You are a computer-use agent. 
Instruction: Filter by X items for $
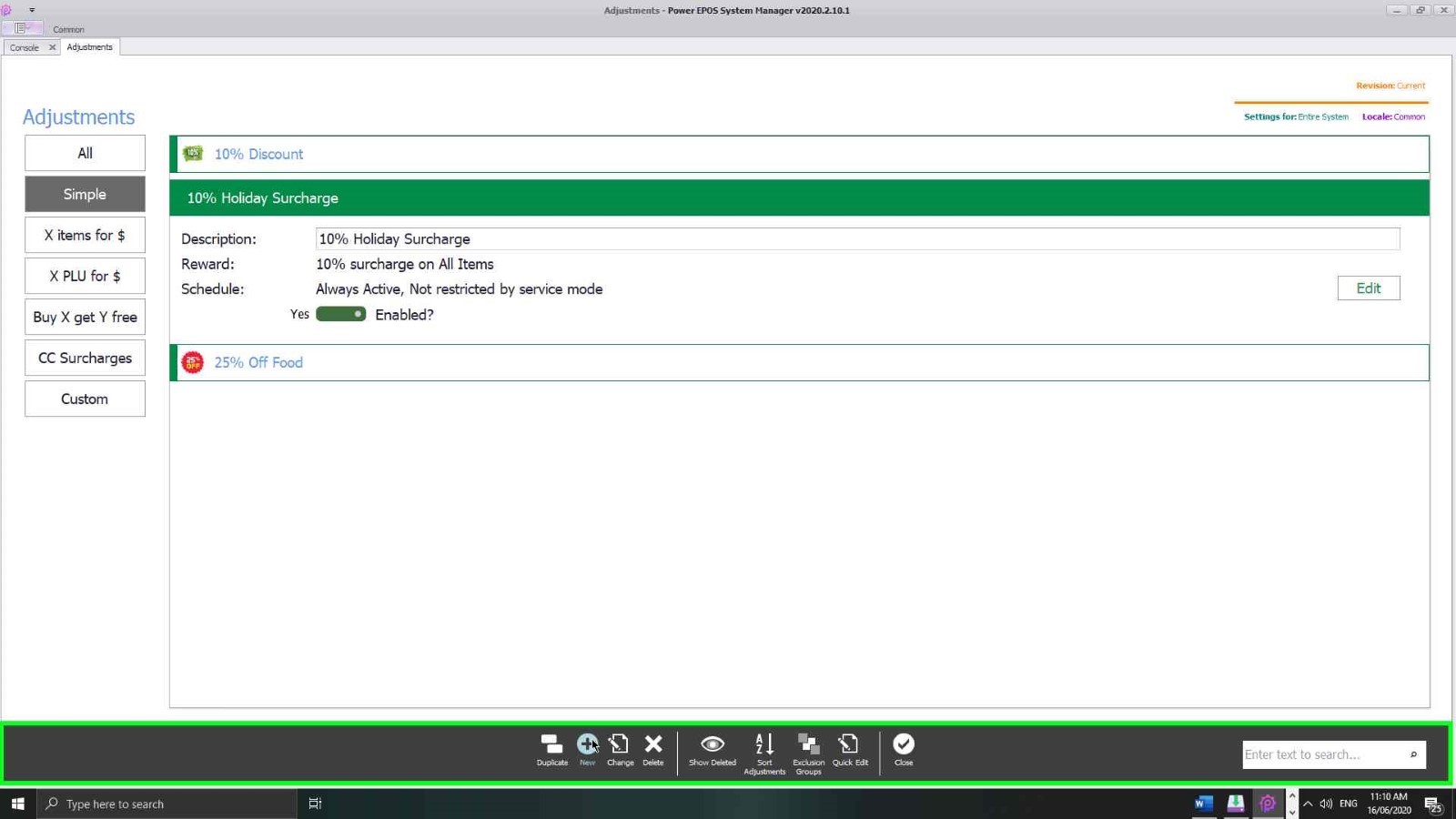(85, 235)
